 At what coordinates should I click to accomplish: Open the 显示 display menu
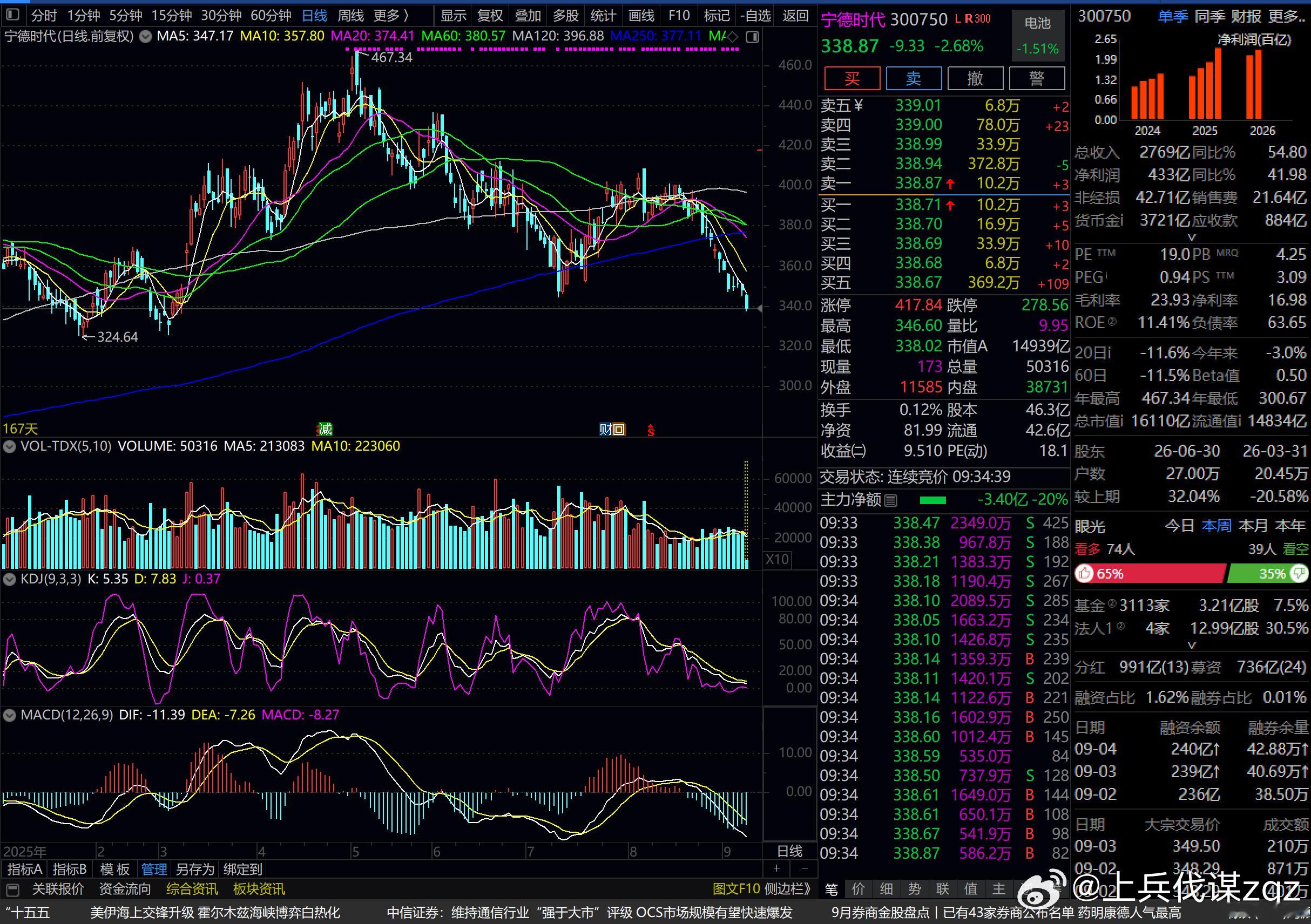click(454, 16)
